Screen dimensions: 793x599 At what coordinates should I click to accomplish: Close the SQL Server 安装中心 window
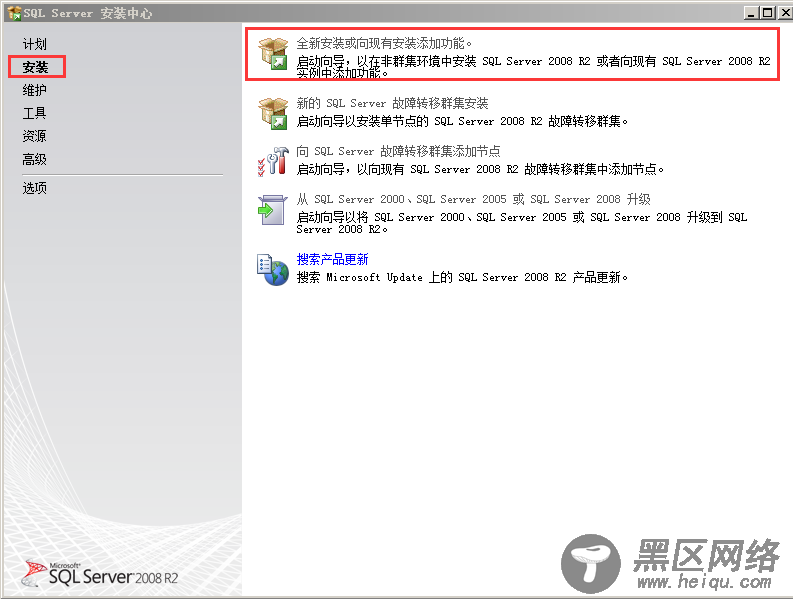coord(785,13)
